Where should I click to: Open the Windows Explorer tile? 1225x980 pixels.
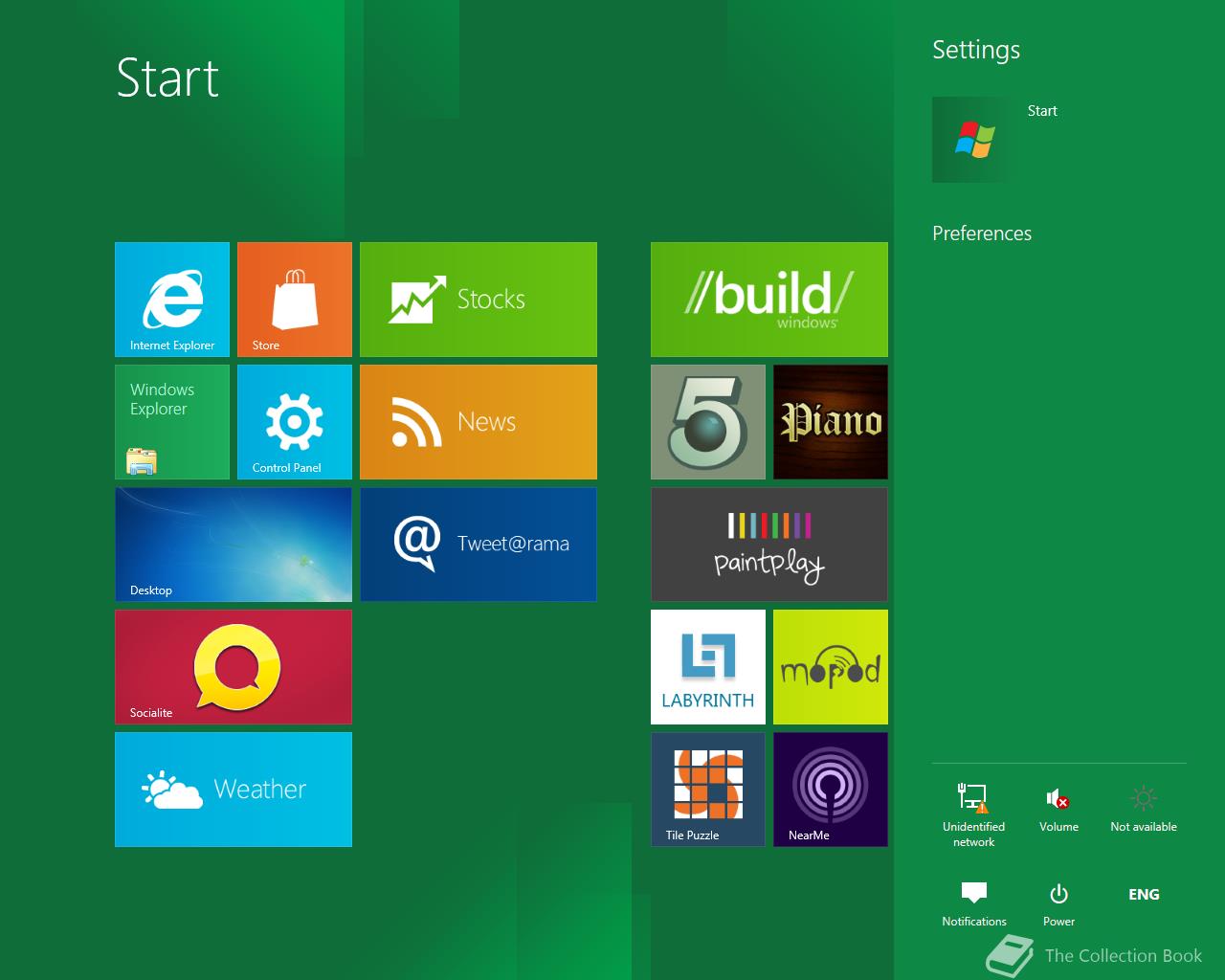[172, 422]
